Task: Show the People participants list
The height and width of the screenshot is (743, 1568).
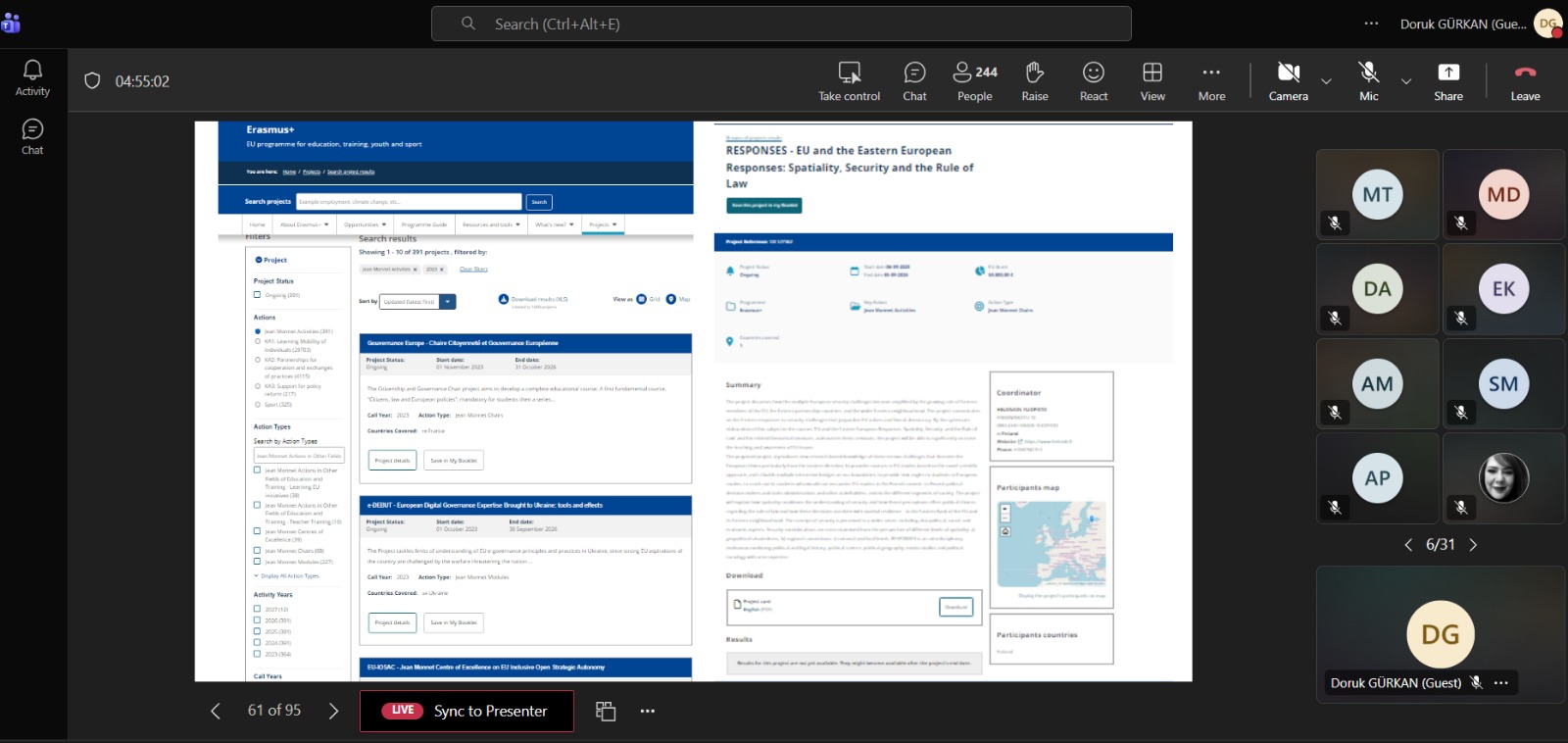Action: [974, 81]
